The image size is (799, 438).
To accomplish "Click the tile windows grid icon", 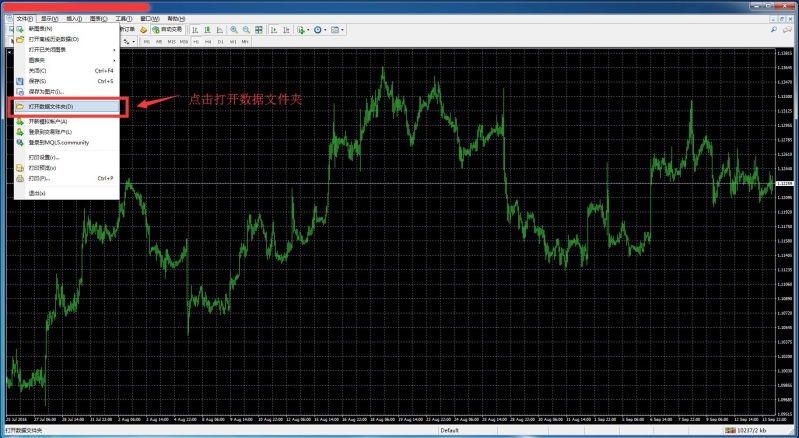I will point(259,30).
